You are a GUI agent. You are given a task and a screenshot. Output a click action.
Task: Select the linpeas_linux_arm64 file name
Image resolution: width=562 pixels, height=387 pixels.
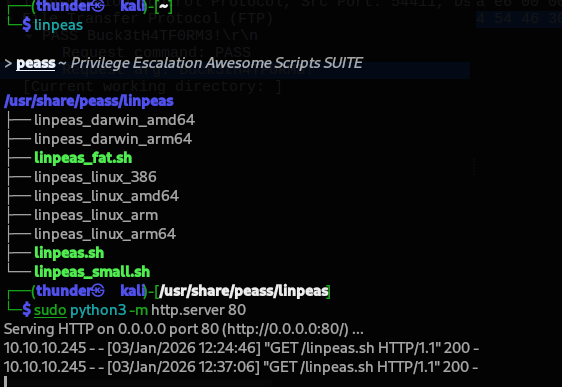[x=105, y=234]
